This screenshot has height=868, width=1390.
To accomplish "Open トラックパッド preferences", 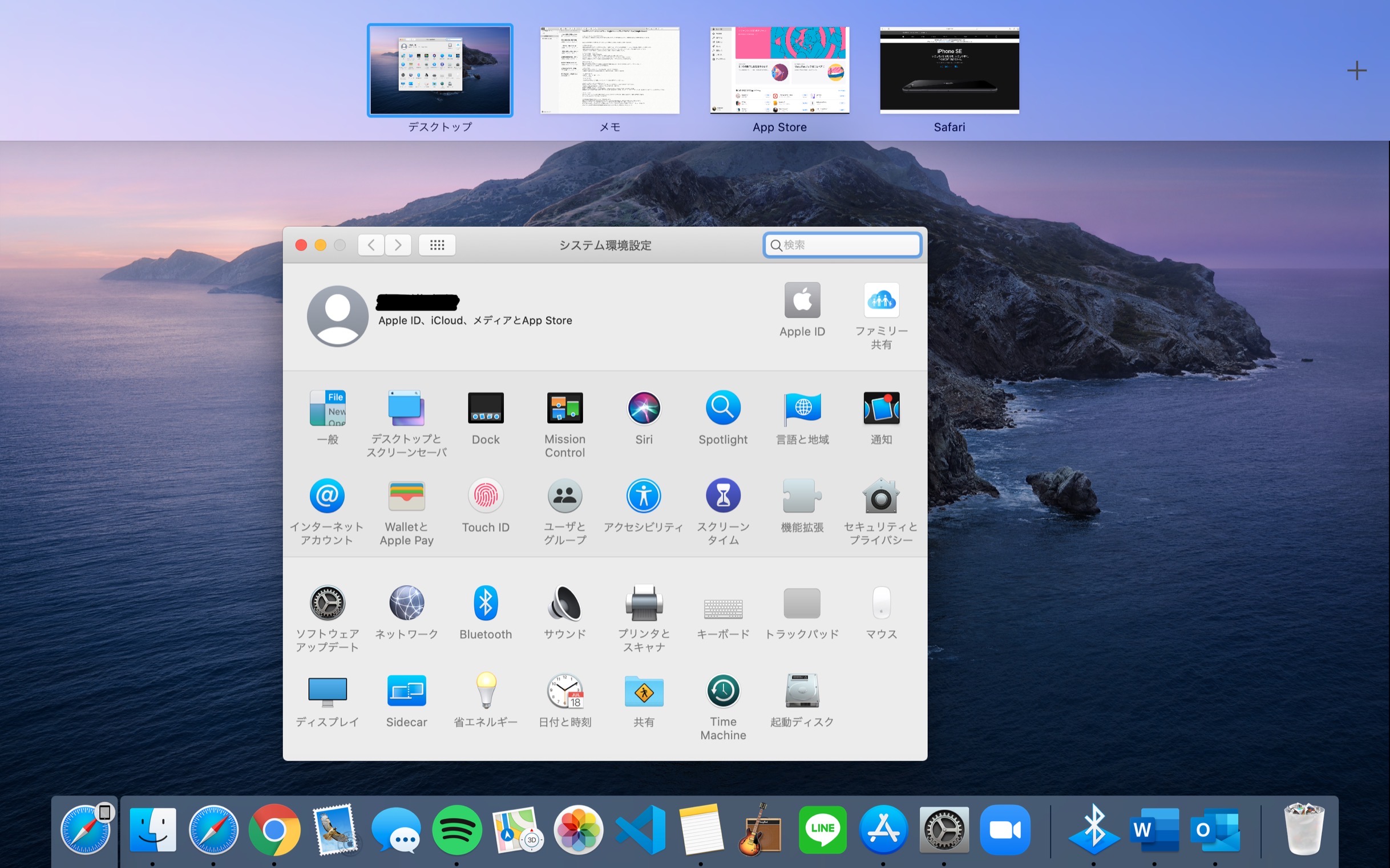I will pos(802,603).
